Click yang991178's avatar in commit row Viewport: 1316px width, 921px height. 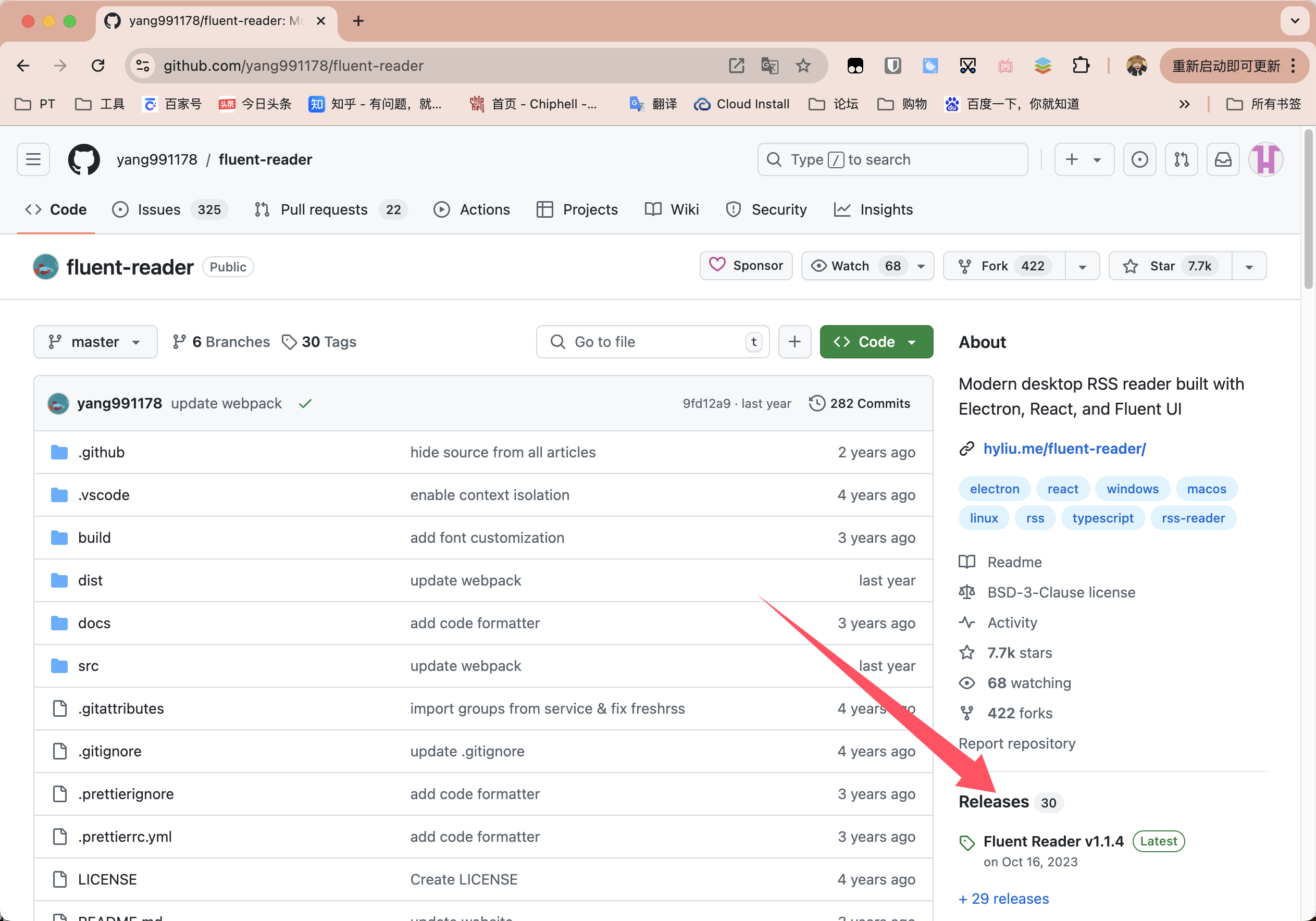point(58,404)
